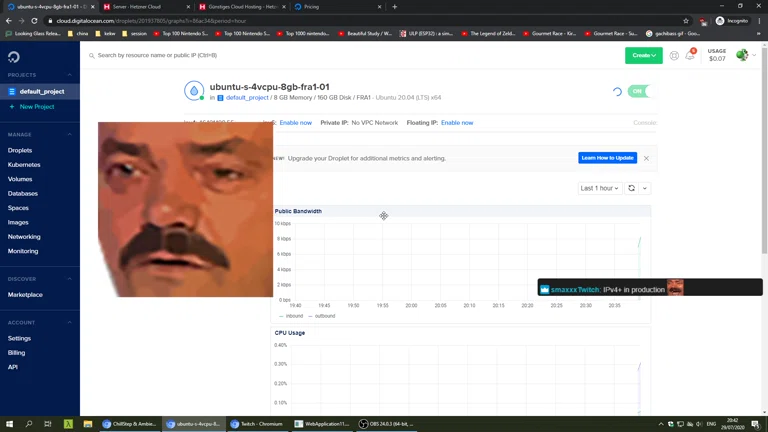
Task: Collapse the Discover sidebar section
Action: point(70,279)
